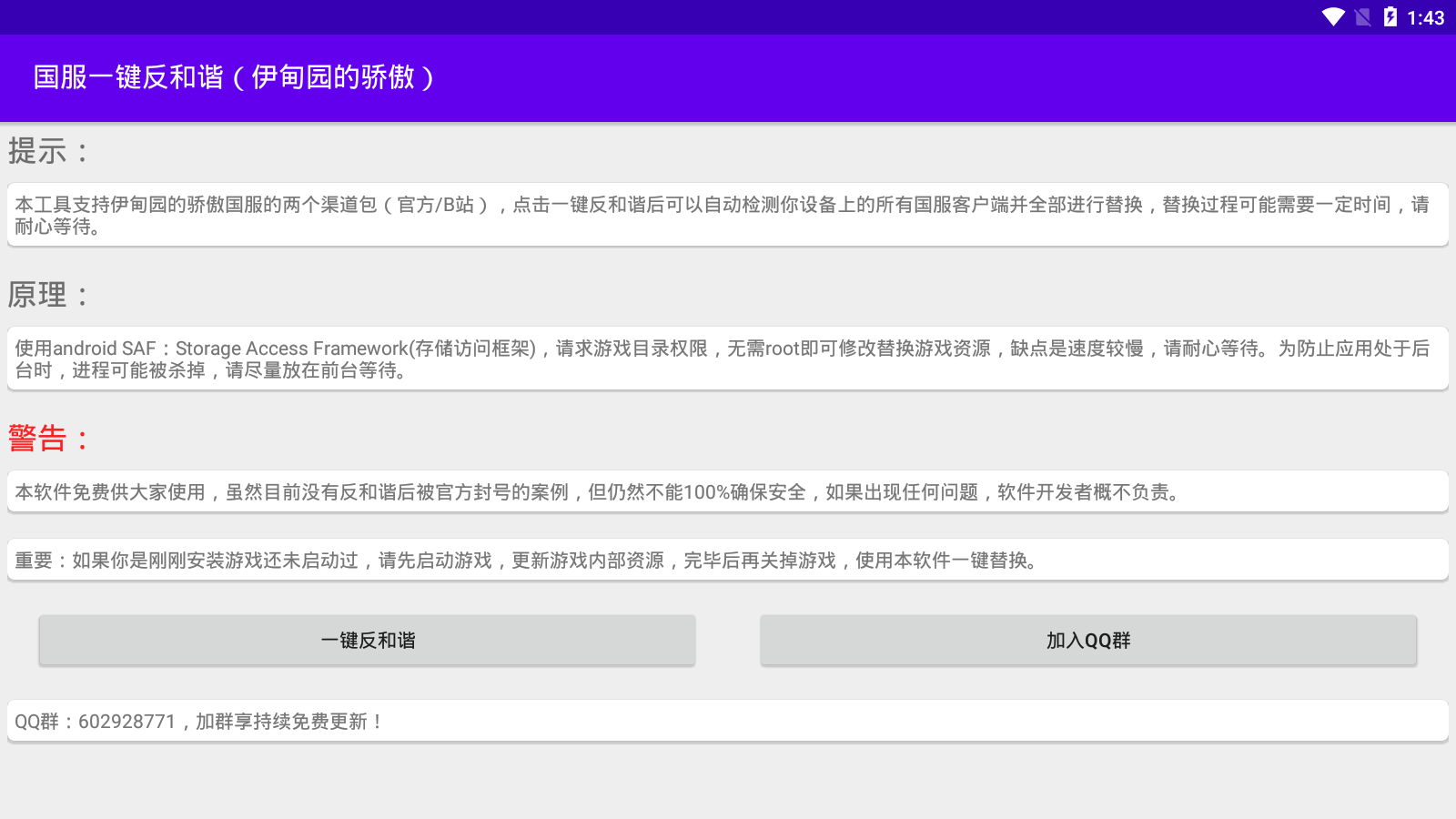Tap the 一键反和谐 button
1456x819 pixels.
[367, 640]
